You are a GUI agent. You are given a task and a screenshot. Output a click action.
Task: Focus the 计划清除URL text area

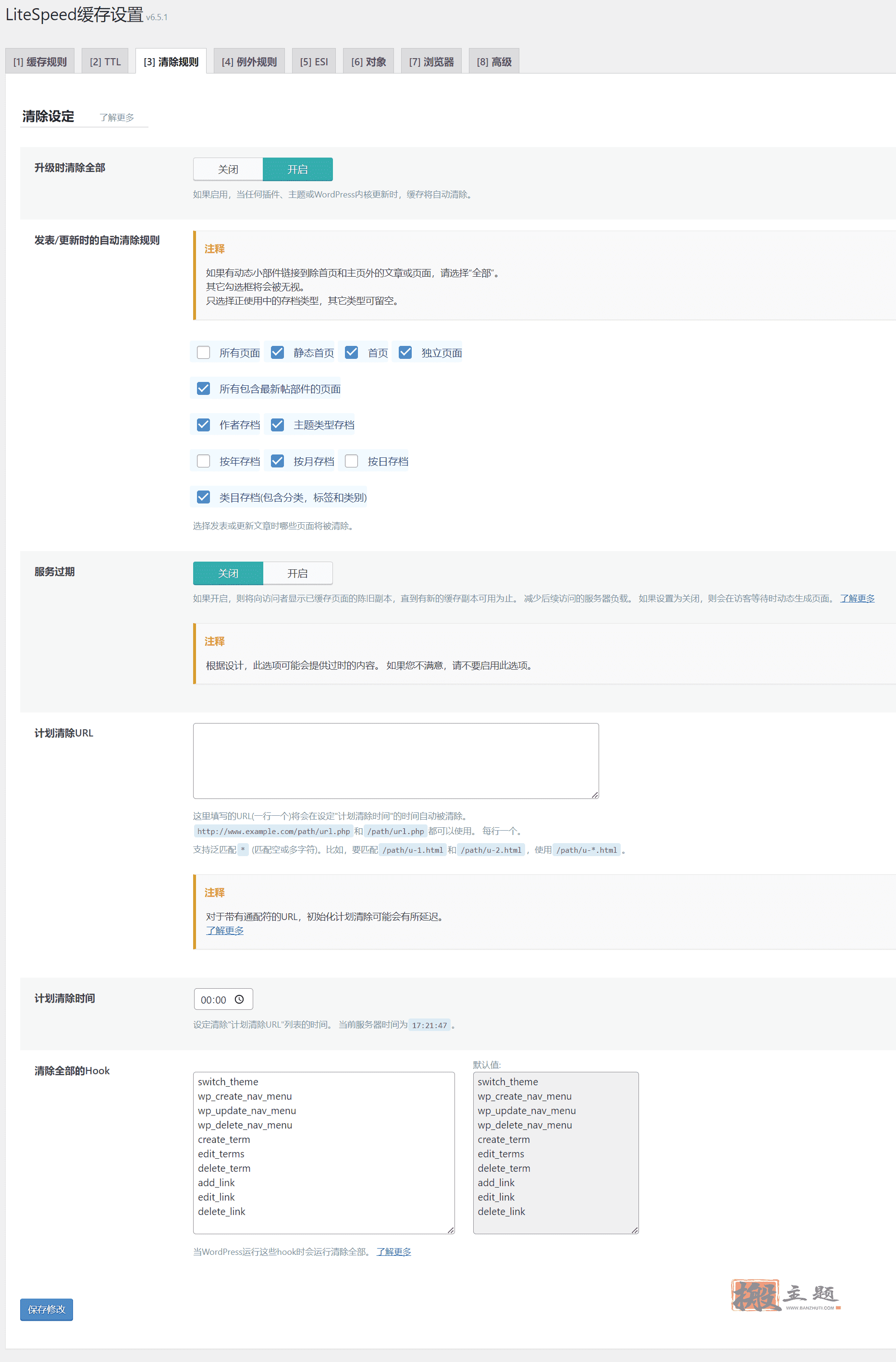[x=396, y=761]
